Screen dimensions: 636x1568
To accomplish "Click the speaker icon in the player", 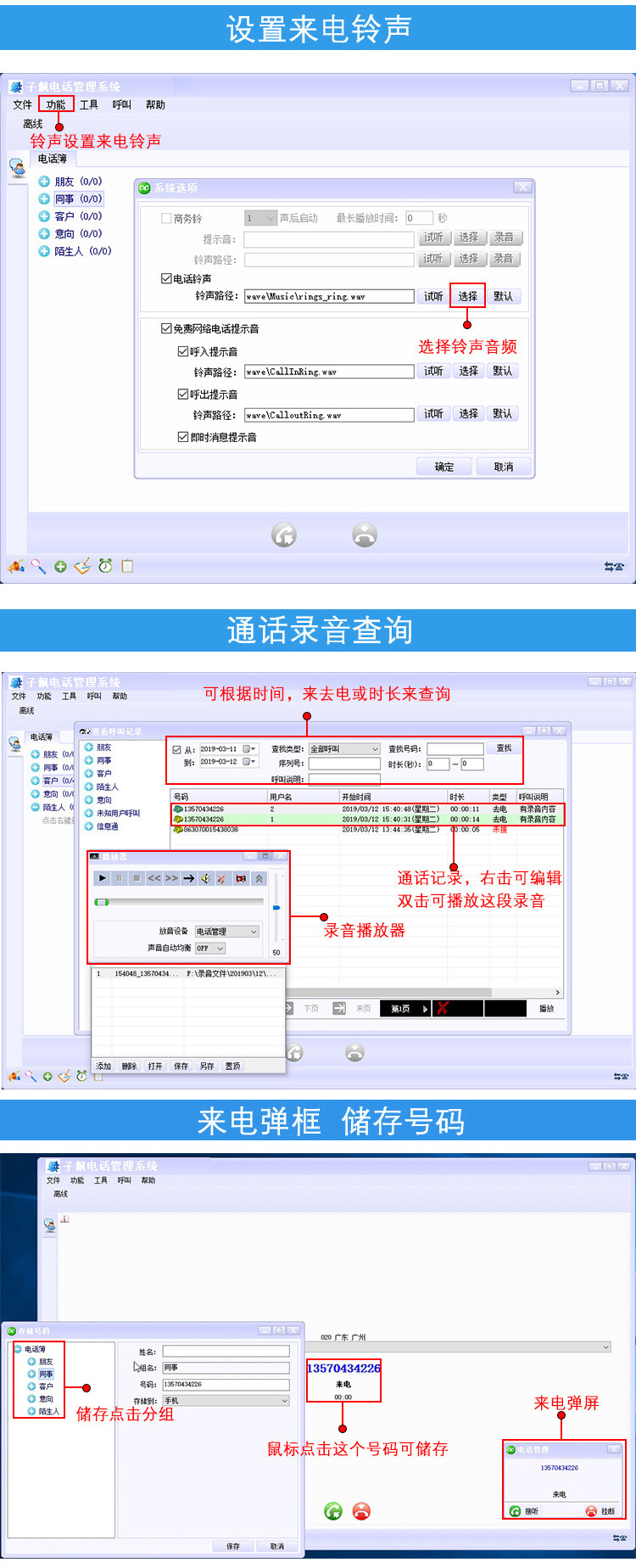I will coord(205,878).
